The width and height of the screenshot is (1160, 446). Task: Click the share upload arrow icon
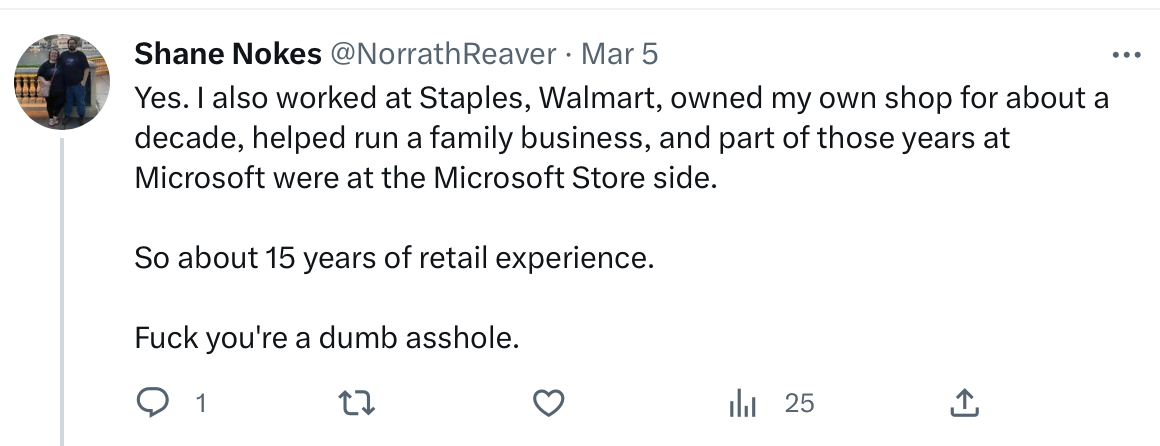pos(964,404)
